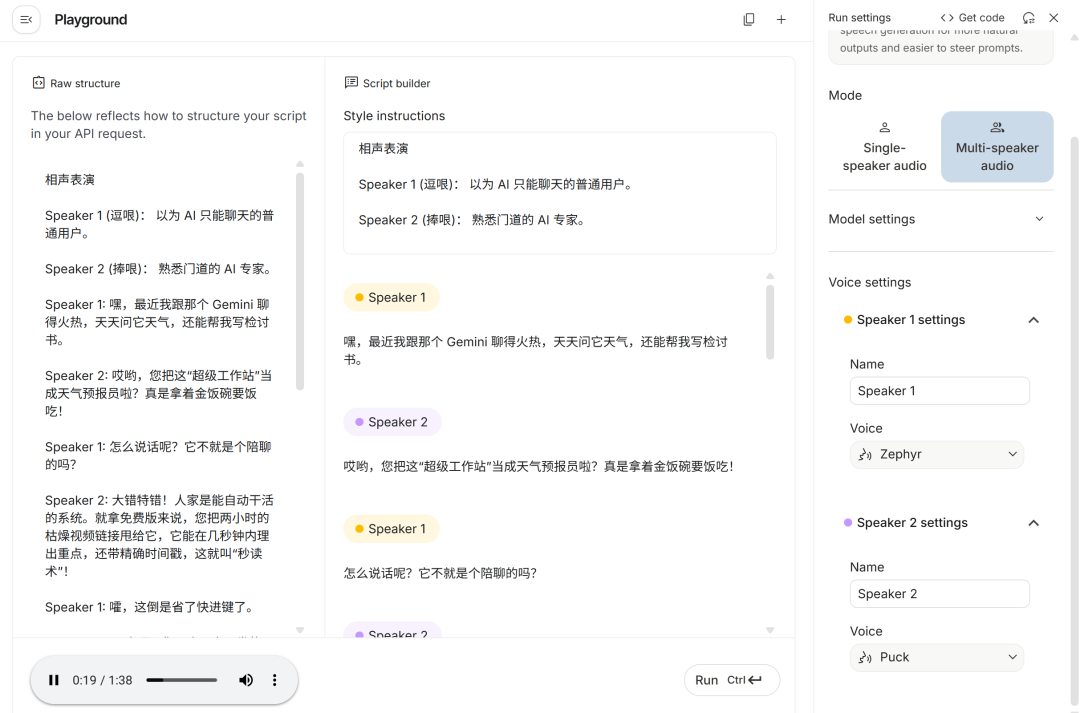Click the Raw structure icon
The image size is (1080, 713).
pos(39,83)
